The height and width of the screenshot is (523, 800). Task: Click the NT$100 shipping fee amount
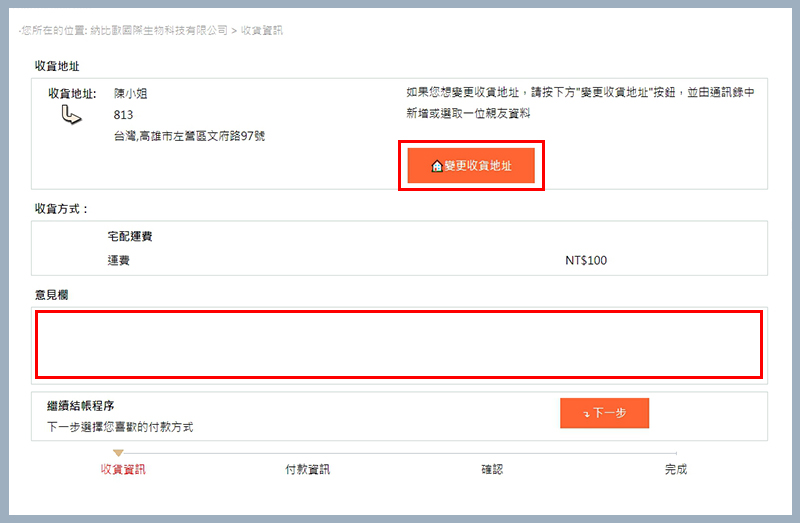tap(586, 260)
